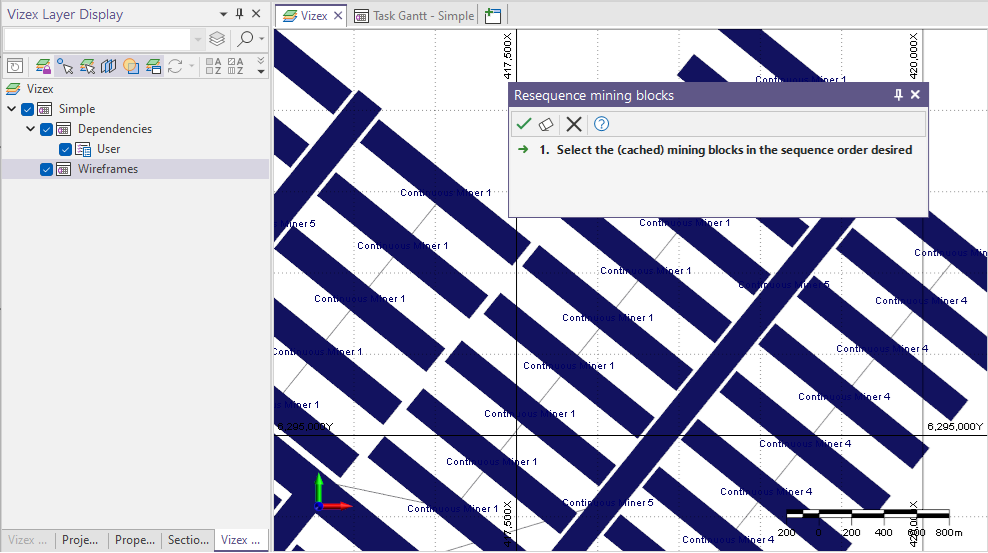Open the search options dropdown arrow
Image resolution: width=988 pixels, height=553 pixels.
pos(261,39)
